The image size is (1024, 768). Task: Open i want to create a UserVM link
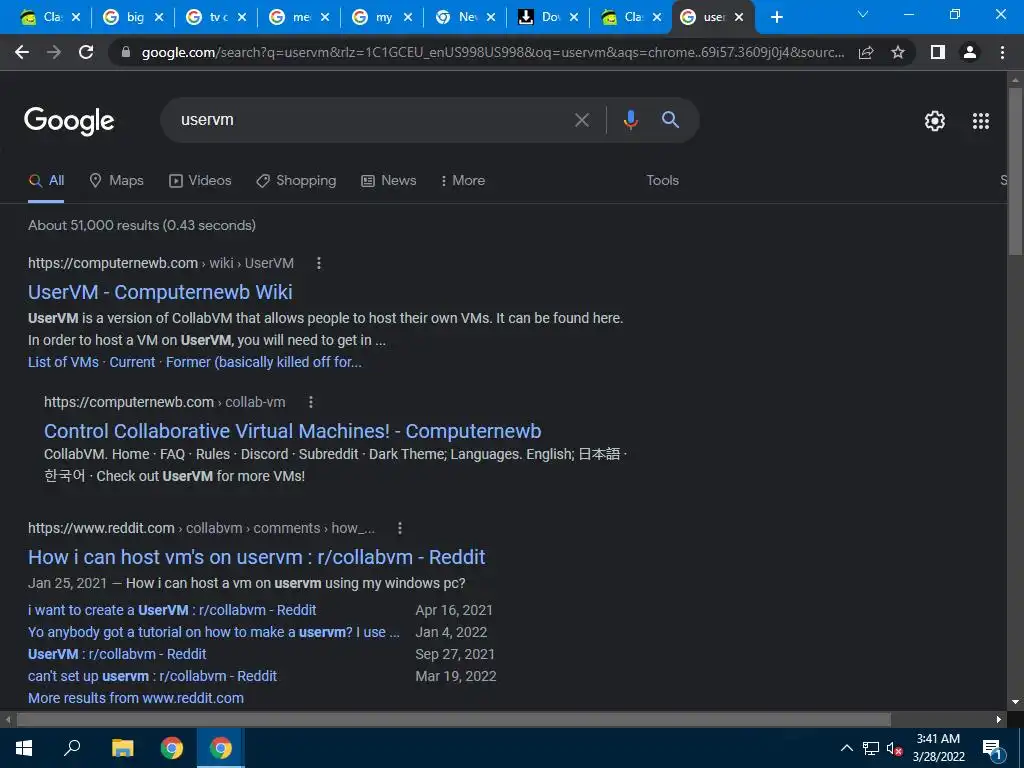click(x=172, y=611)
